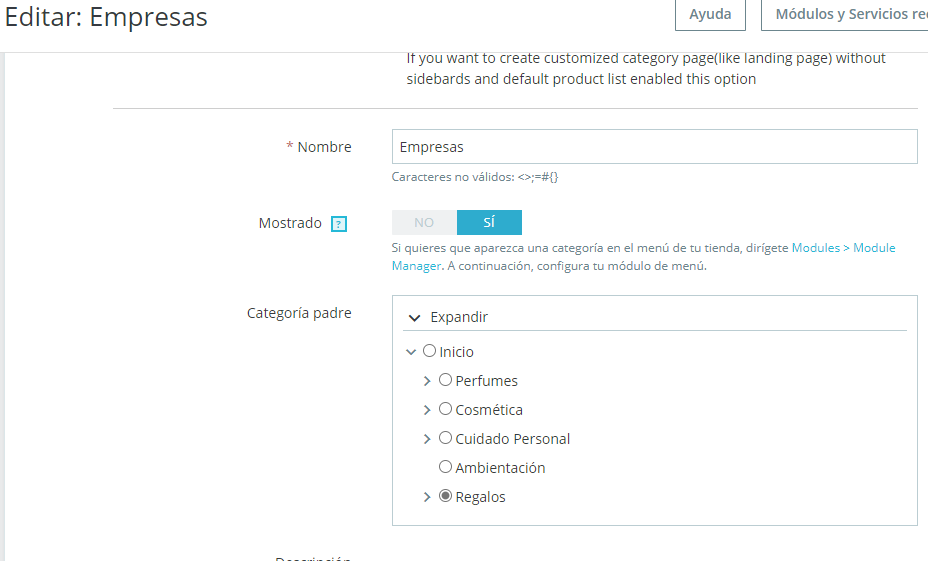This screenshot has height=561, width=928.
Task: Collapse the Inicio tree node
Action: (411, 352)
